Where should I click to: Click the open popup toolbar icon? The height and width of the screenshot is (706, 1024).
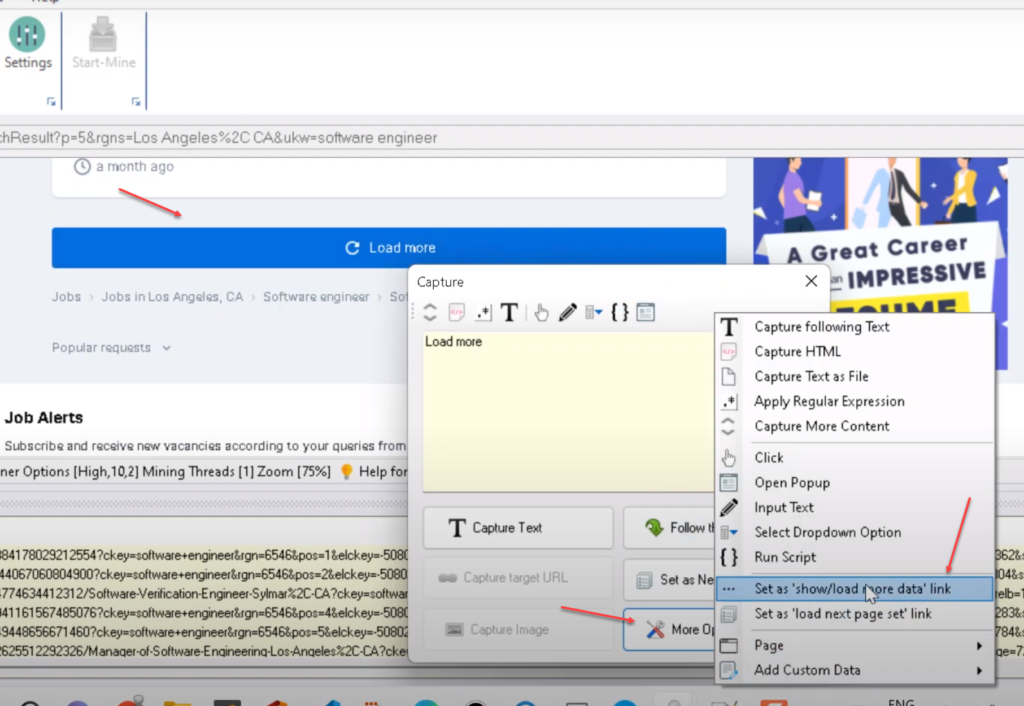pos(645,313)
